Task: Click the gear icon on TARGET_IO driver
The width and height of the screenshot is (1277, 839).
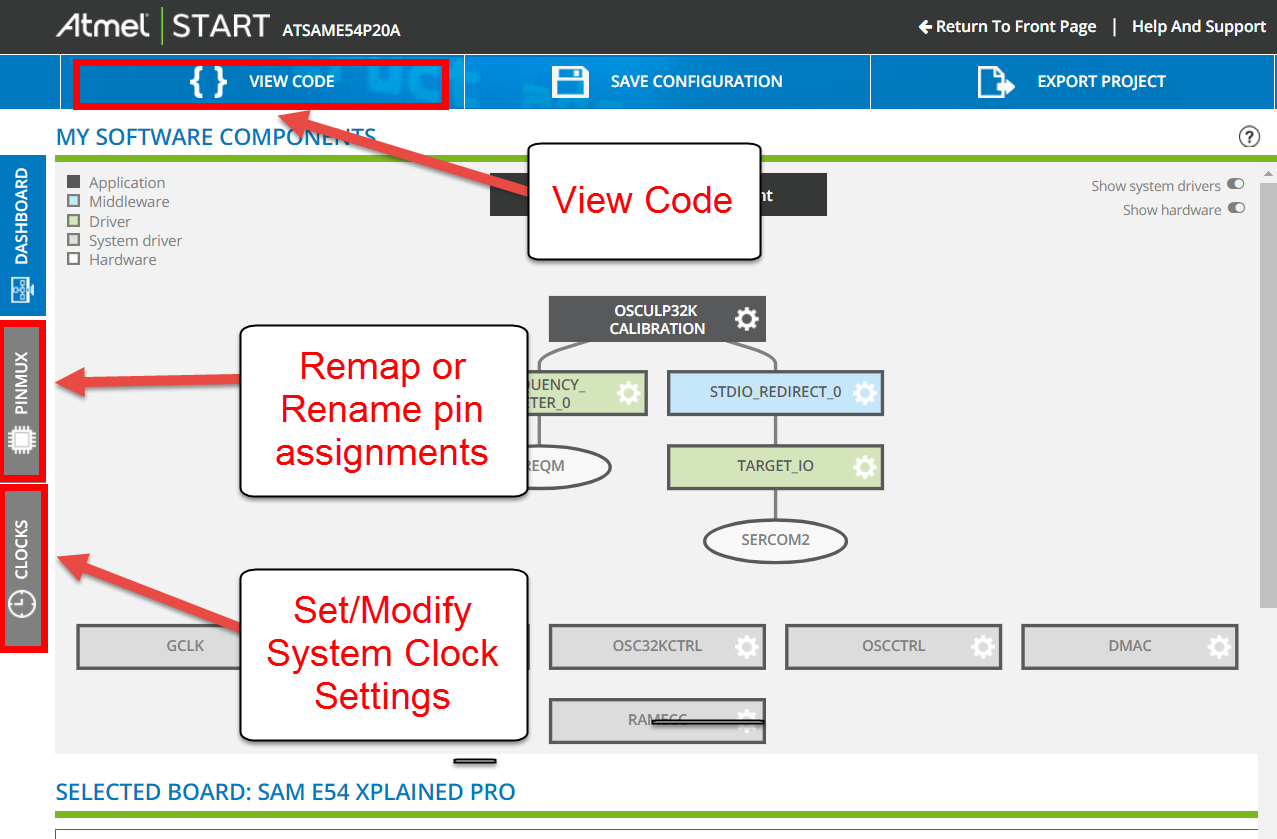Action: (864, 466)
